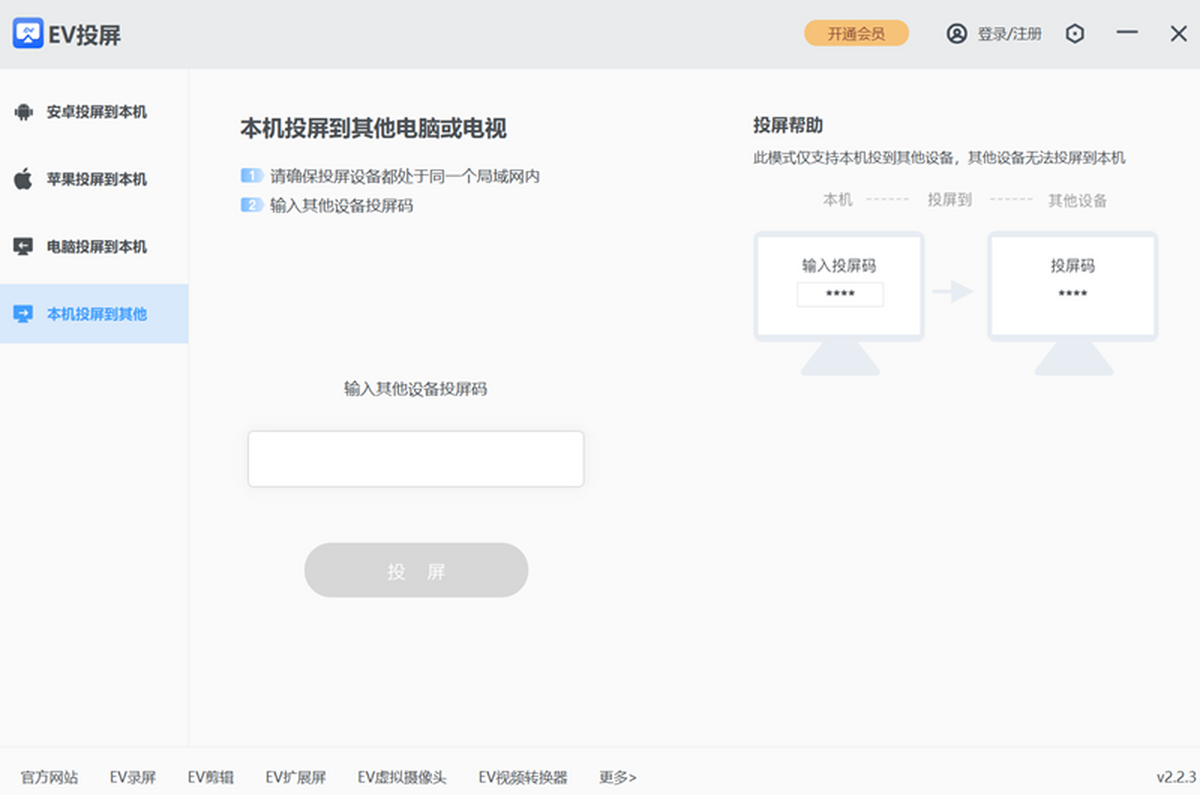Screen dimensions: 1200x795
Task: Minimize the EV投屏 window
Action: point(1128,34)
